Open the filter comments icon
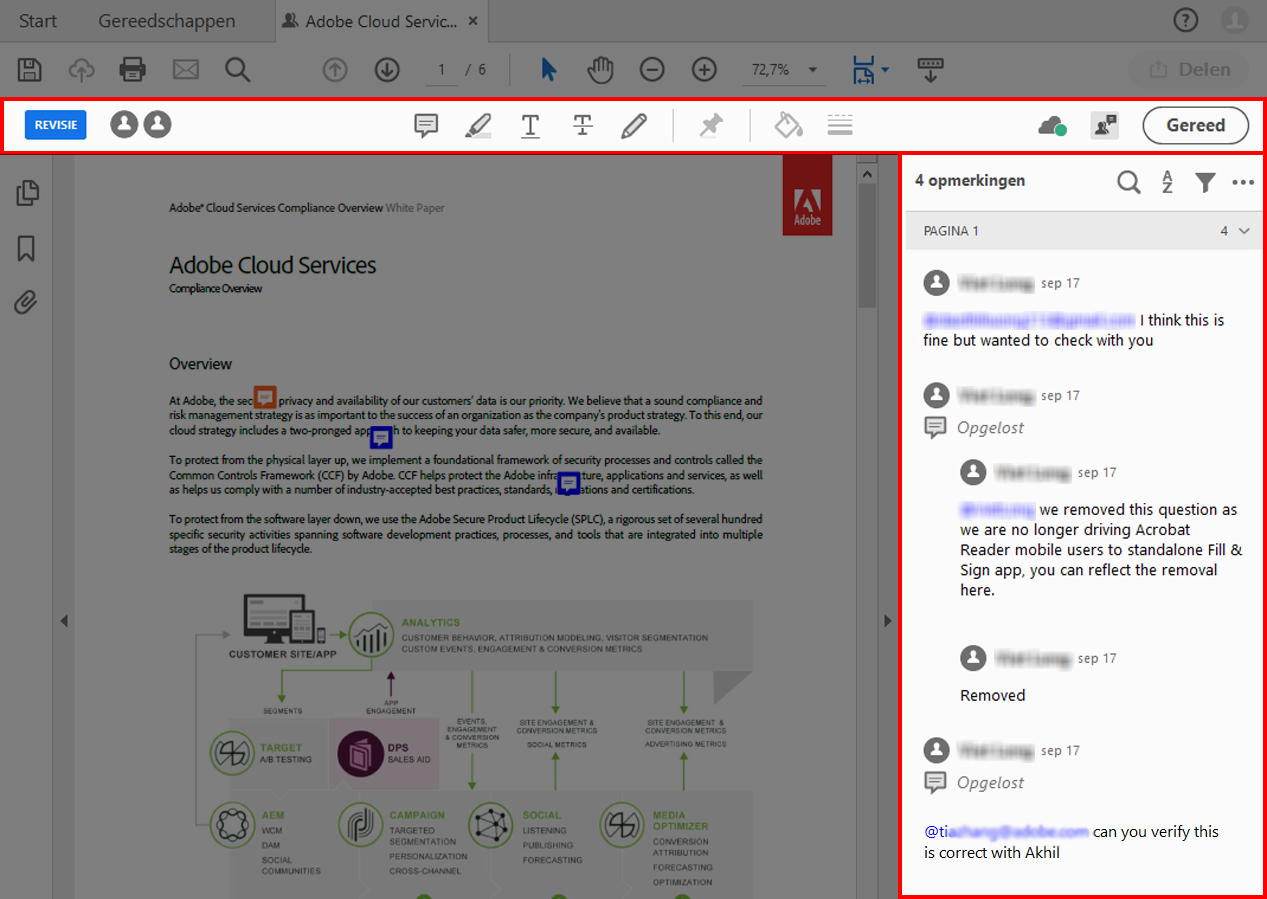The height and width of the screenshot is (899, 1267). click(x=1205, y=183)
